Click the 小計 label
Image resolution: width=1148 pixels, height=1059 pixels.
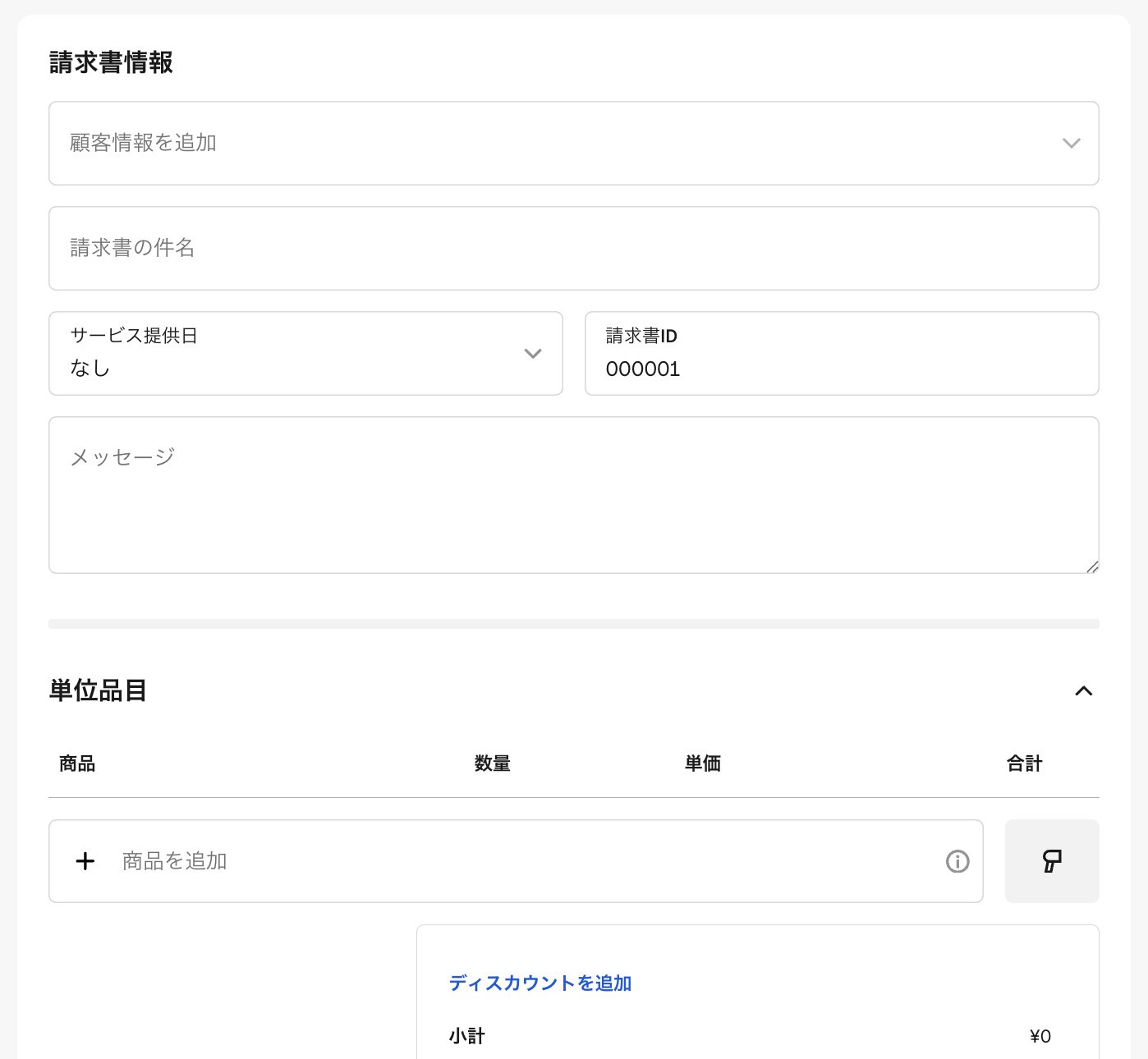[x=467, y=1036]
